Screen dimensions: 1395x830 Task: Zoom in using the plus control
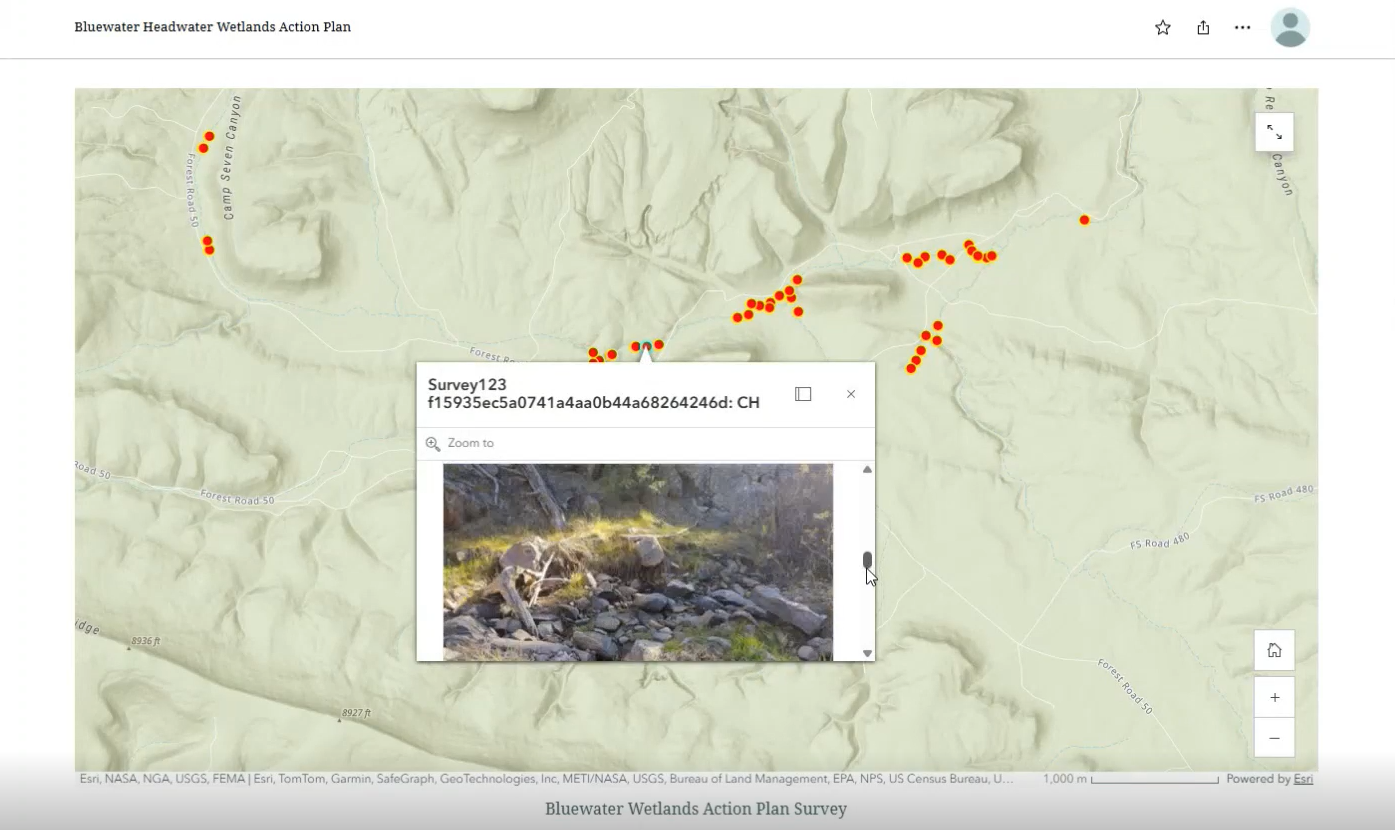(x=1274, y=697)
